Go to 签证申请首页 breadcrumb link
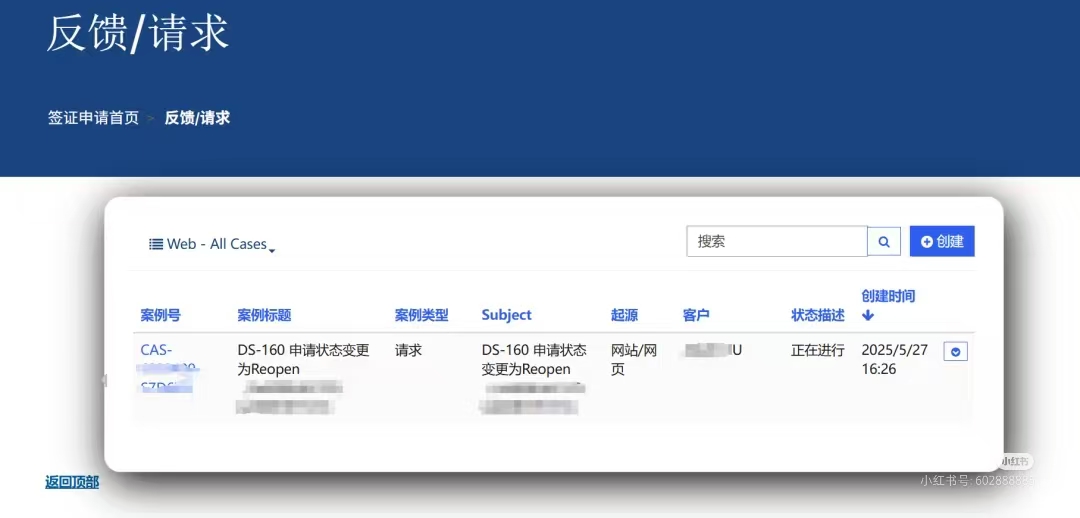This screenshot has height=518, width=1080. click(x=93, y=118)
